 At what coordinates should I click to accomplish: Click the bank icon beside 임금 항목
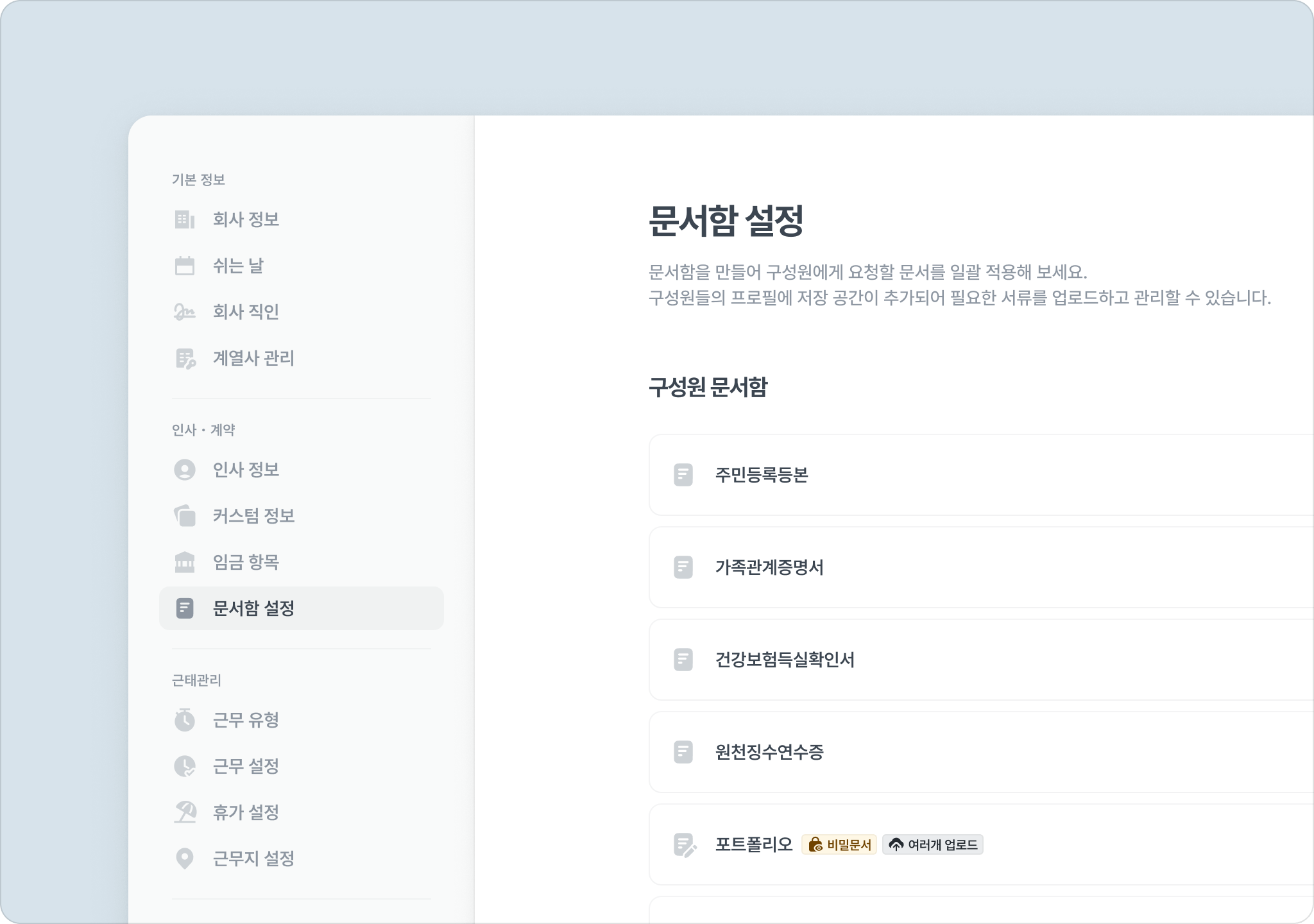(185, 562)
